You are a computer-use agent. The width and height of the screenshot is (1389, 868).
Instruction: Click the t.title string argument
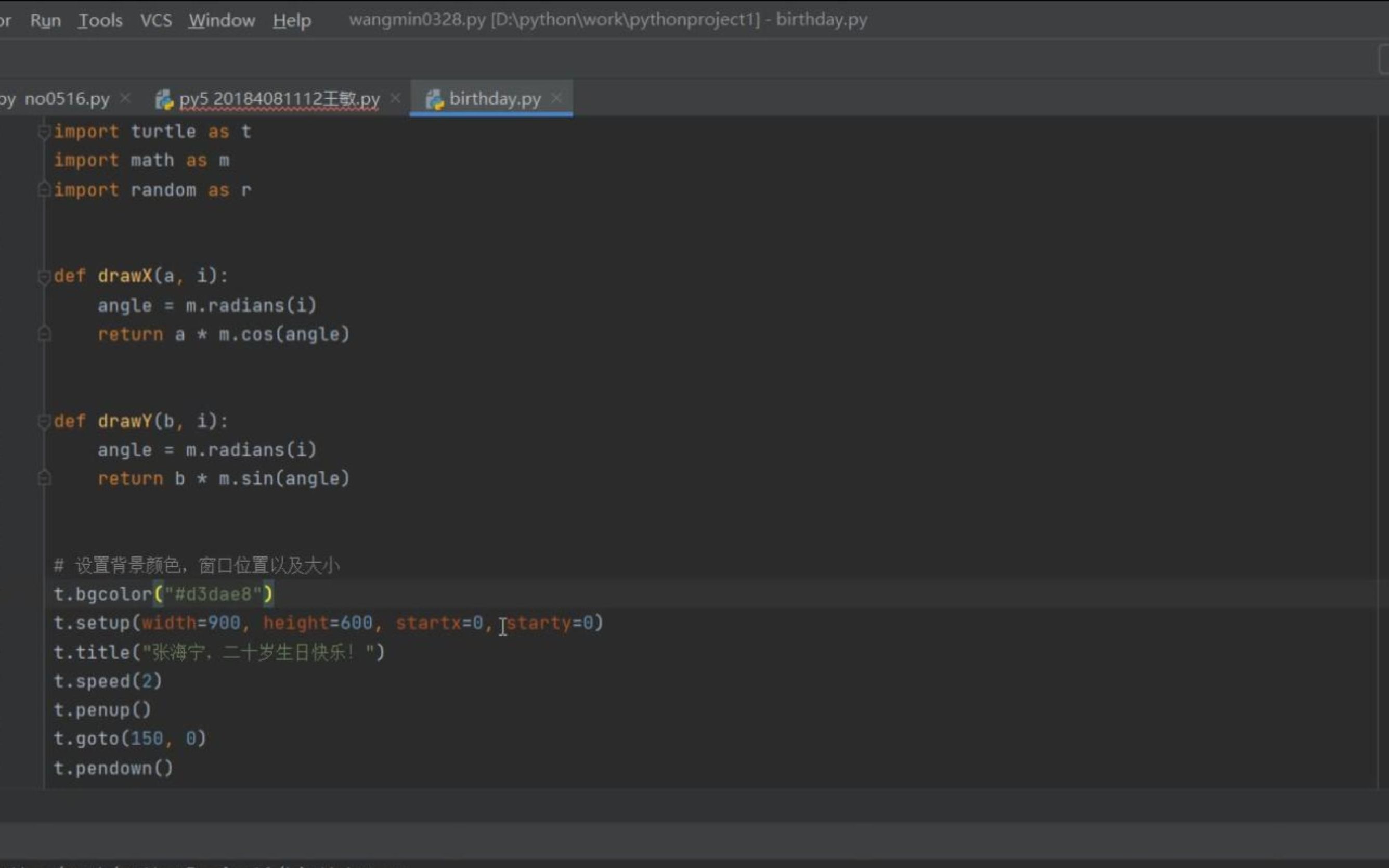coord(258,653)
